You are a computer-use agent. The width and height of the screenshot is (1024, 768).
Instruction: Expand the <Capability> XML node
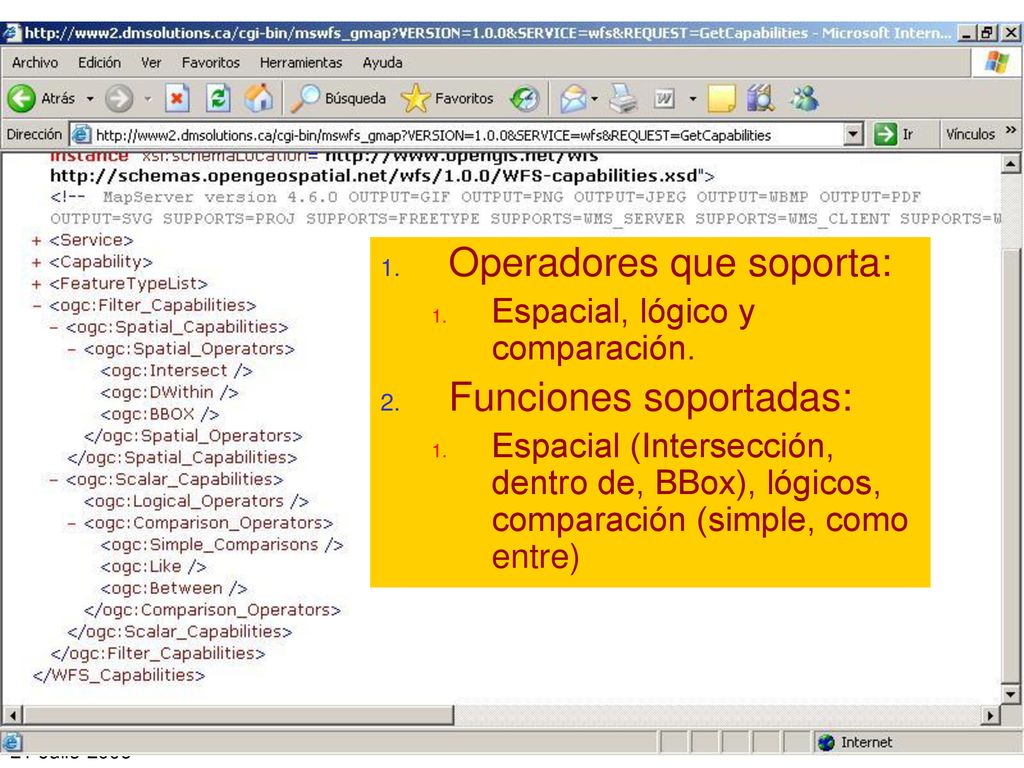37,263
